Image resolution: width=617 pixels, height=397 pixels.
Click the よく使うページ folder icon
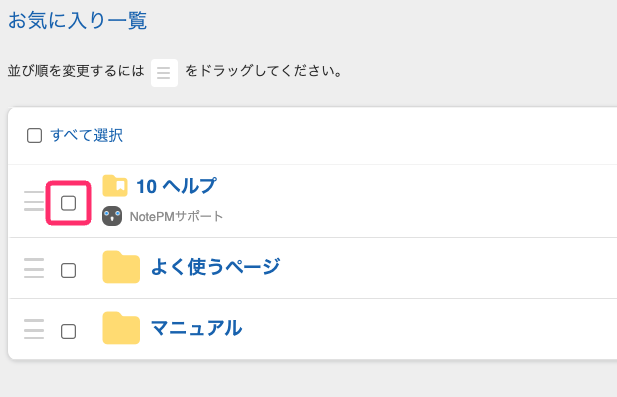pyautogui.click(x=121, y=267)
